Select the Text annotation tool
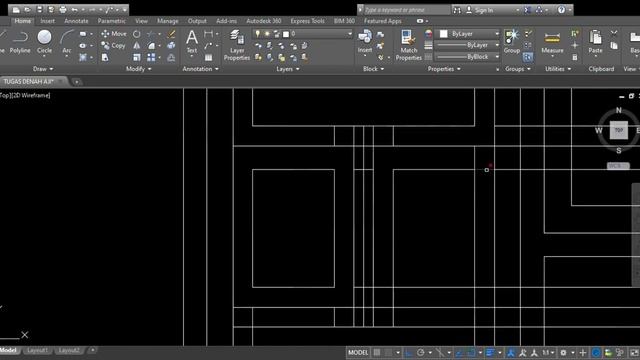This screenshot has width=640, height=360. (192, 42)
